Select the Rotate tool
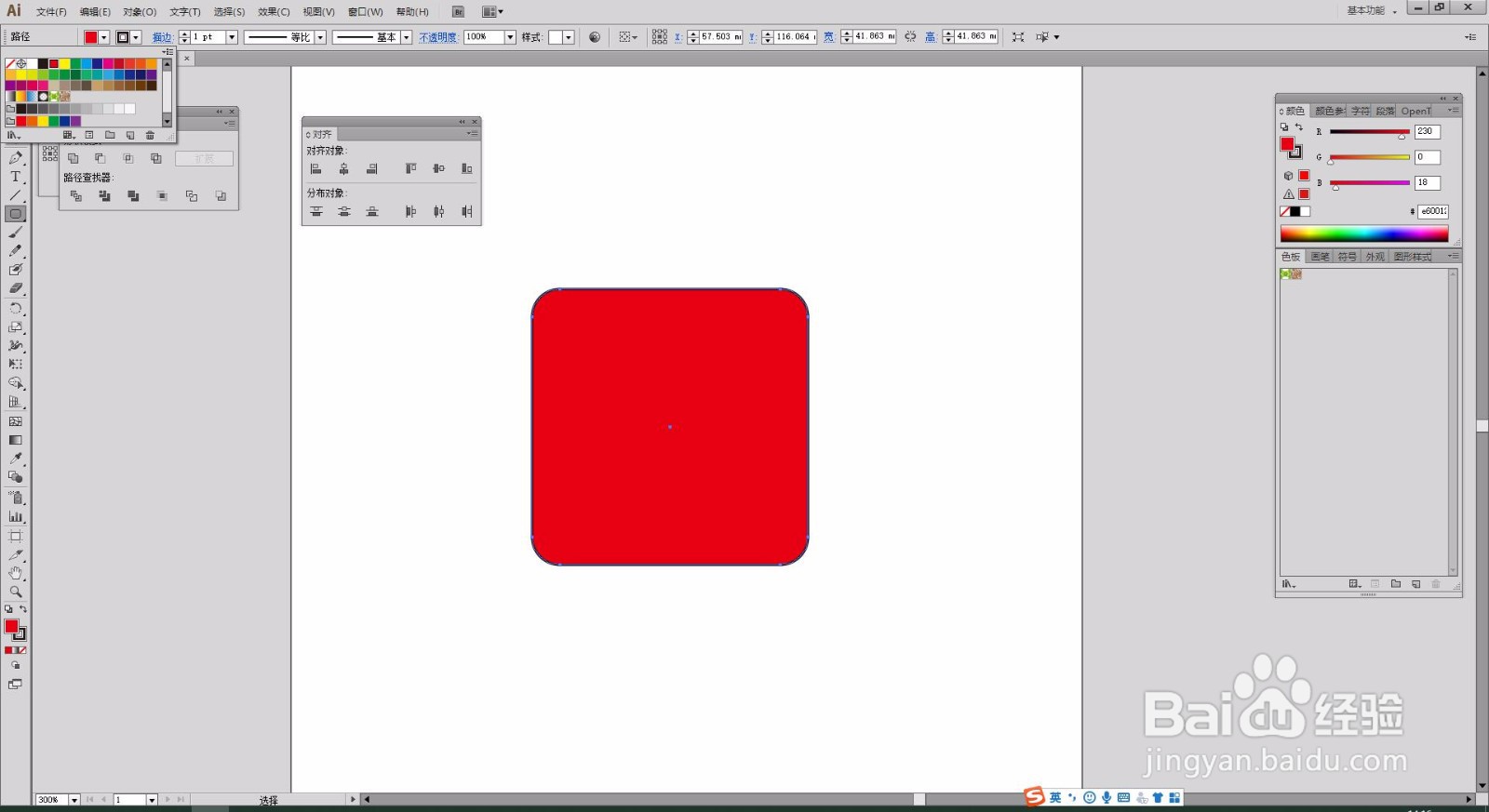The height and width of the screenshot is (812, 1489). (x=16, y=308)
